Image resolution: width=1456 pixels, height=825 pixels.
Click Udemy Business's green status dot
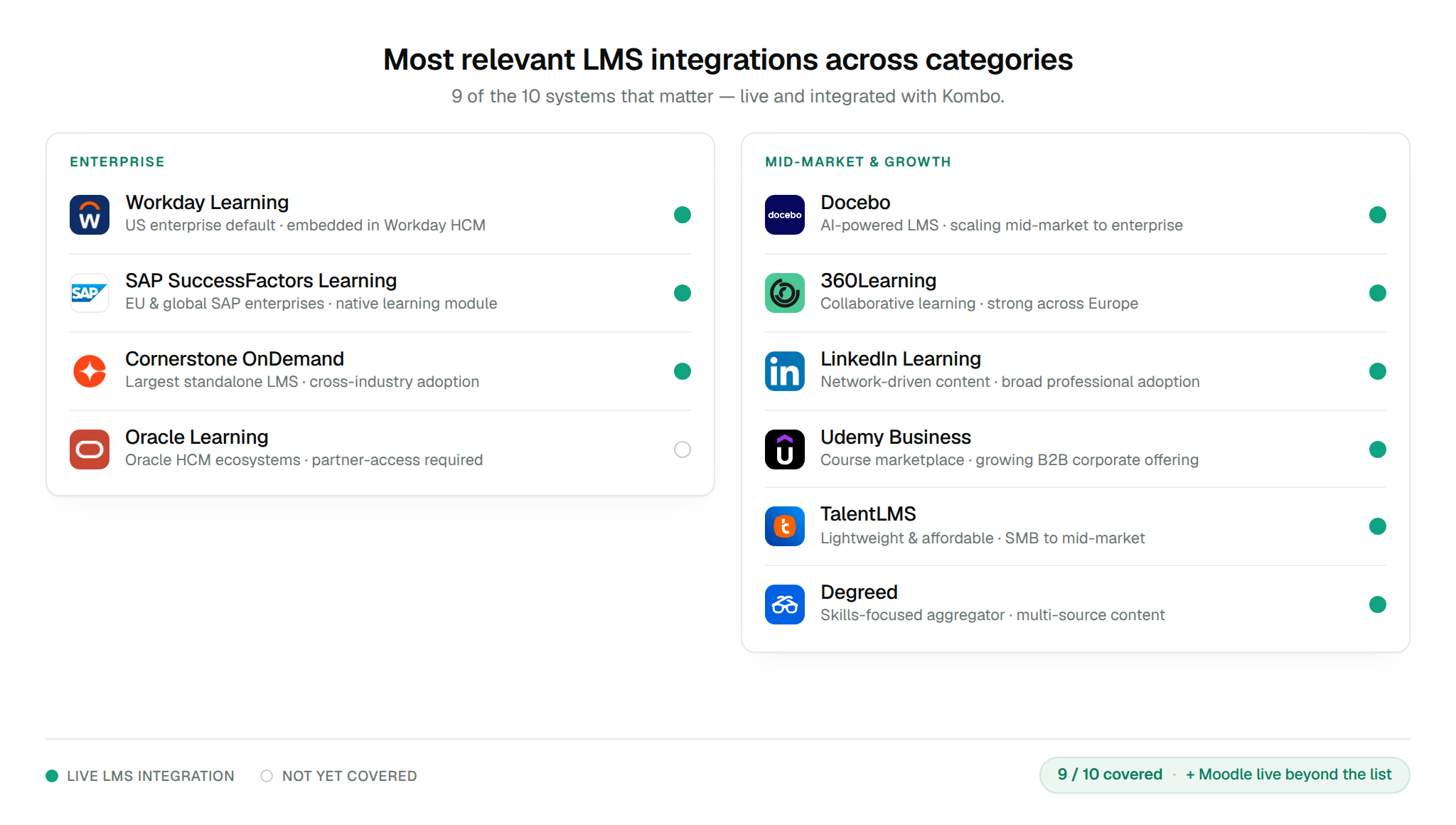click(1378, 449)
